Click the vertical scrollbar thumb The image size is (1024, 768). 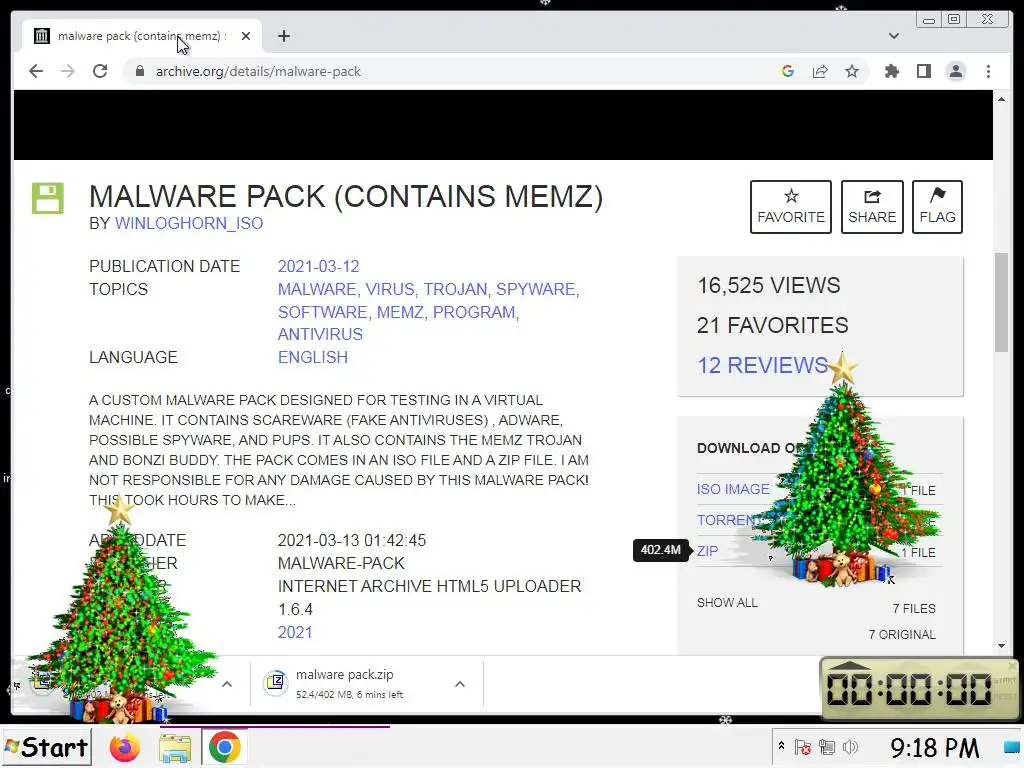pyautogui.click(x=1002, y=302)
